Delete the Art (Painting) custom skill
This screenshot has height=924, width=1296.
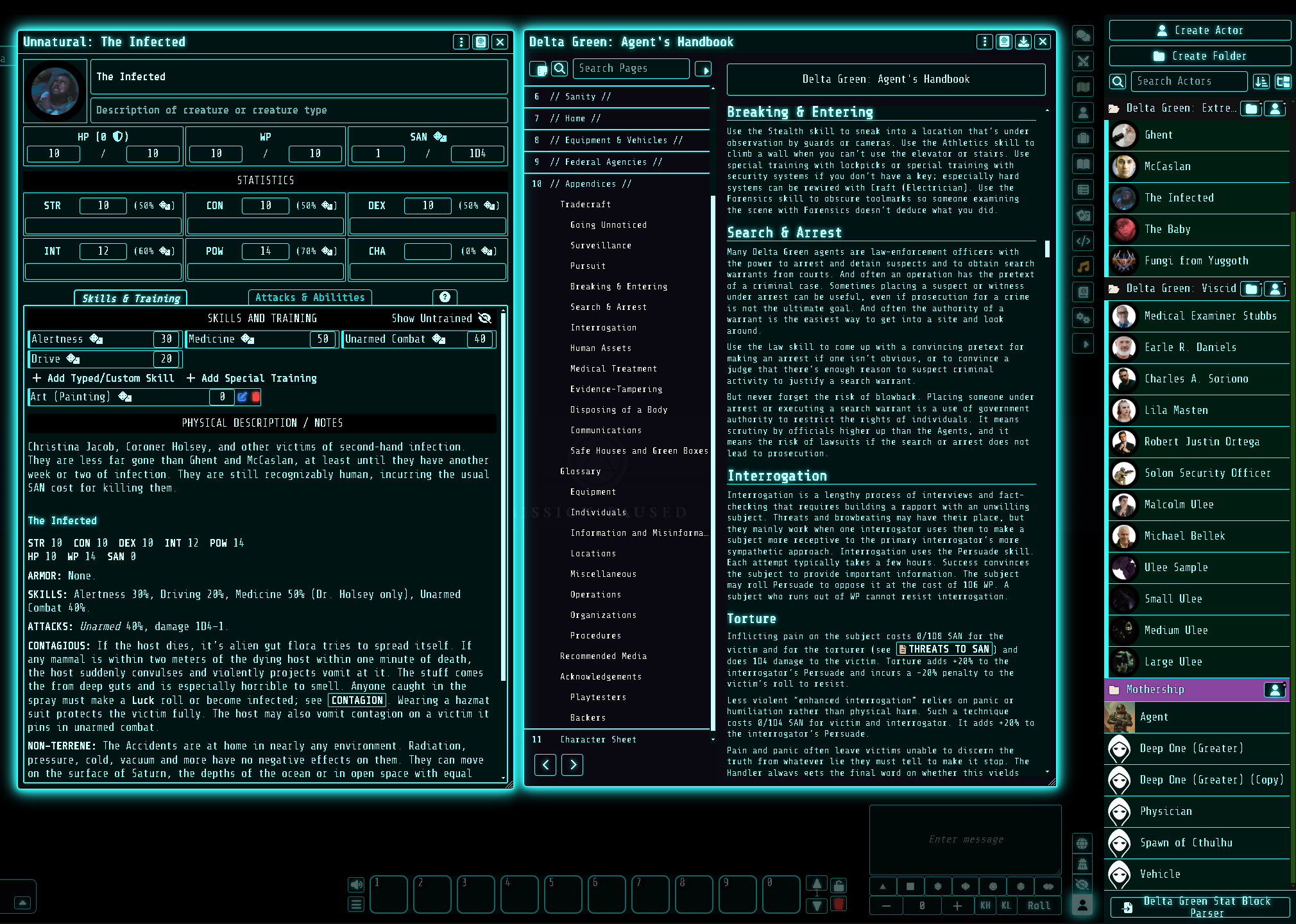pyautogui.click(x=256, y=397)
